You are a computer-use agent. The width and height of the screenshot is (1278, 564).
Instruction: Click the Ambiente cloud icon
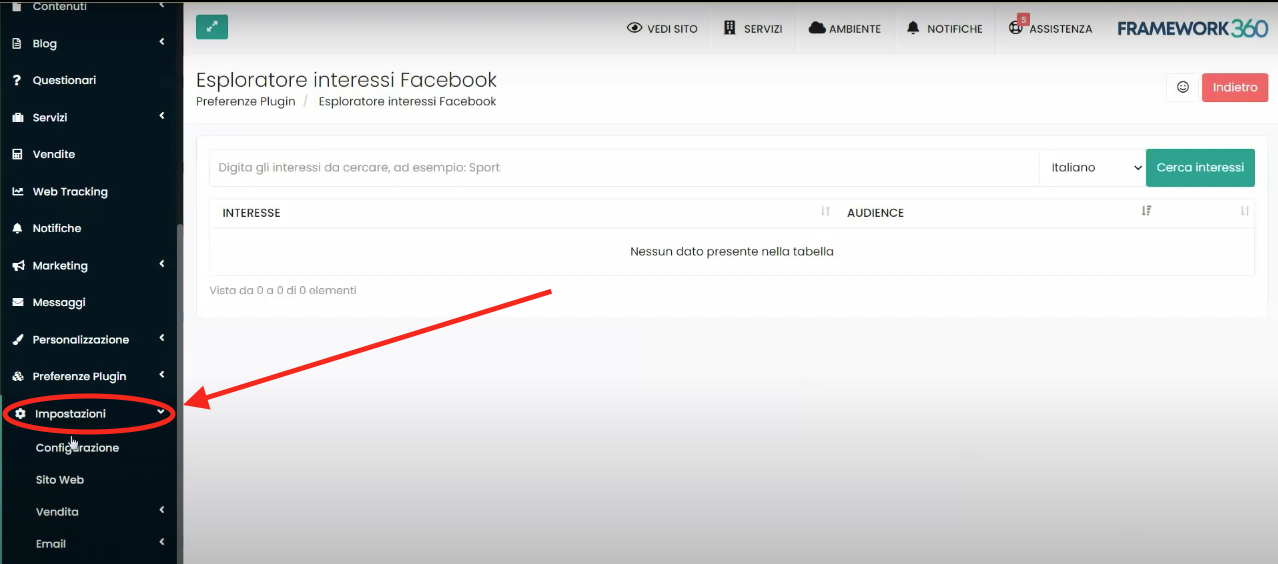click(x=817, y=28)
